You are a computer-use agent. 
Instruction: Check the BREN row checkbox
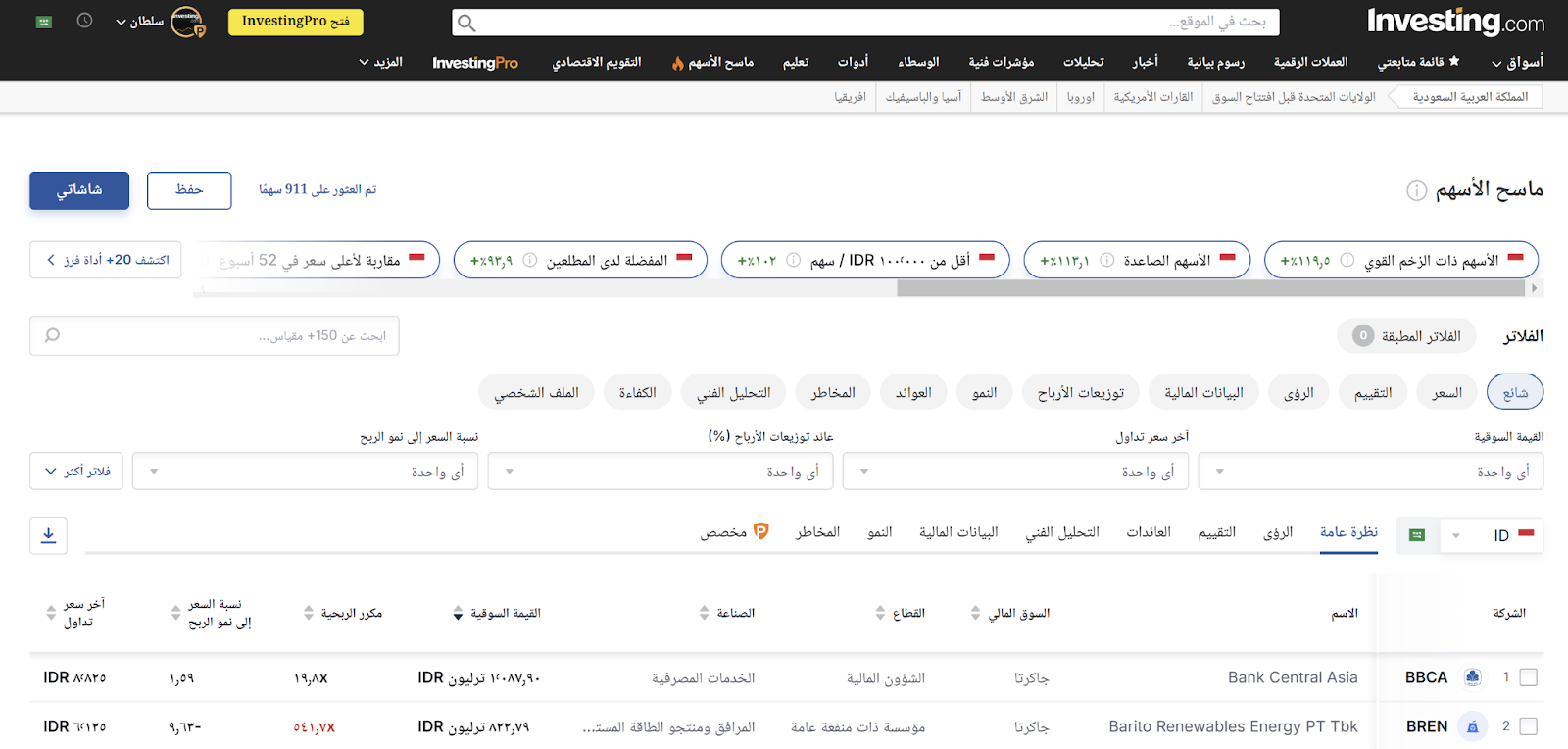[1528, 726]
